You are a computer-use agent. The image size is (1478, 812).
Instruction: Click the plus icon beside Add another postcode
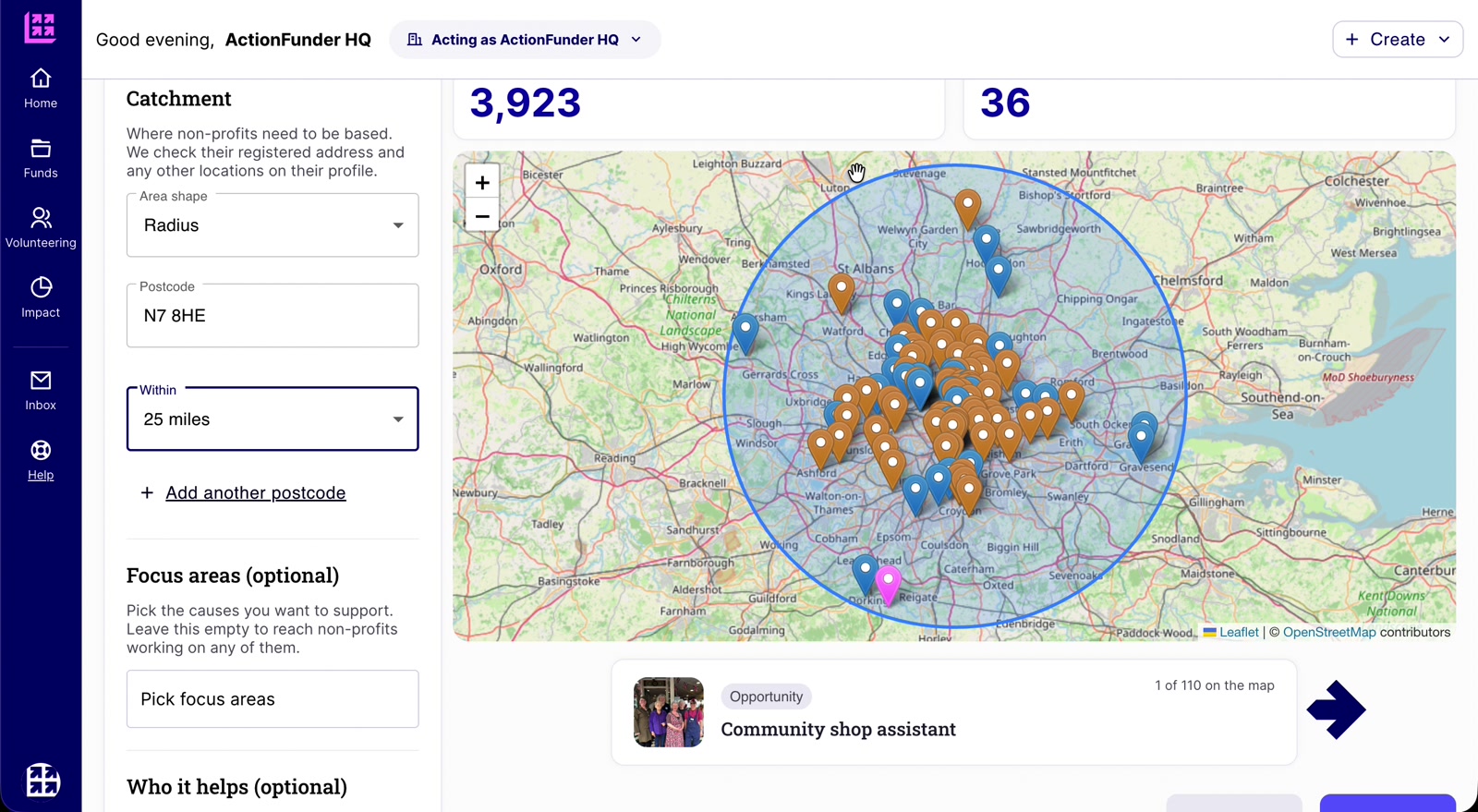coord(147,492)
